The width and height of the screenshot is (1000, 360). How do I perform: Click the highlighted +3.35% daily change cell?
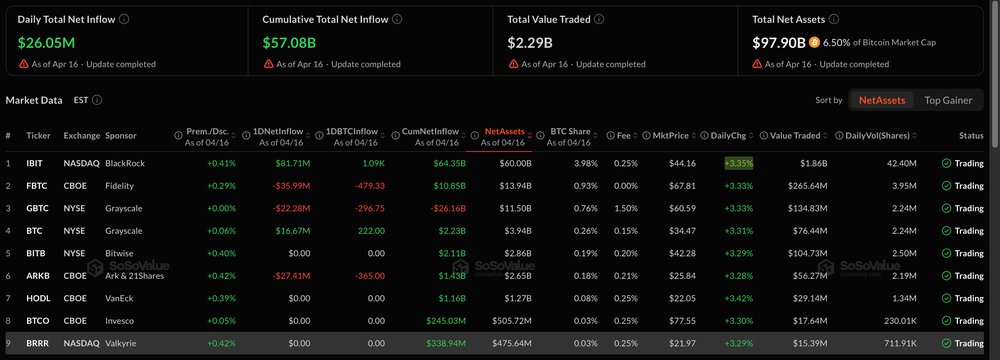click(739, 163)
